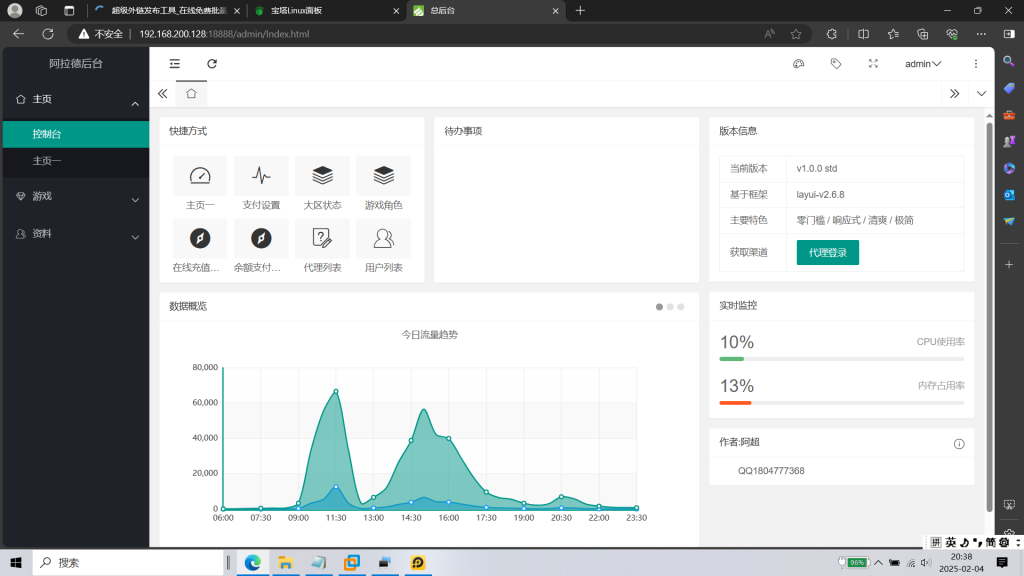Enter fullscreen via the expand icon
The width and height of the screenshot is (1024, 576).
click(x=873, y=63)
